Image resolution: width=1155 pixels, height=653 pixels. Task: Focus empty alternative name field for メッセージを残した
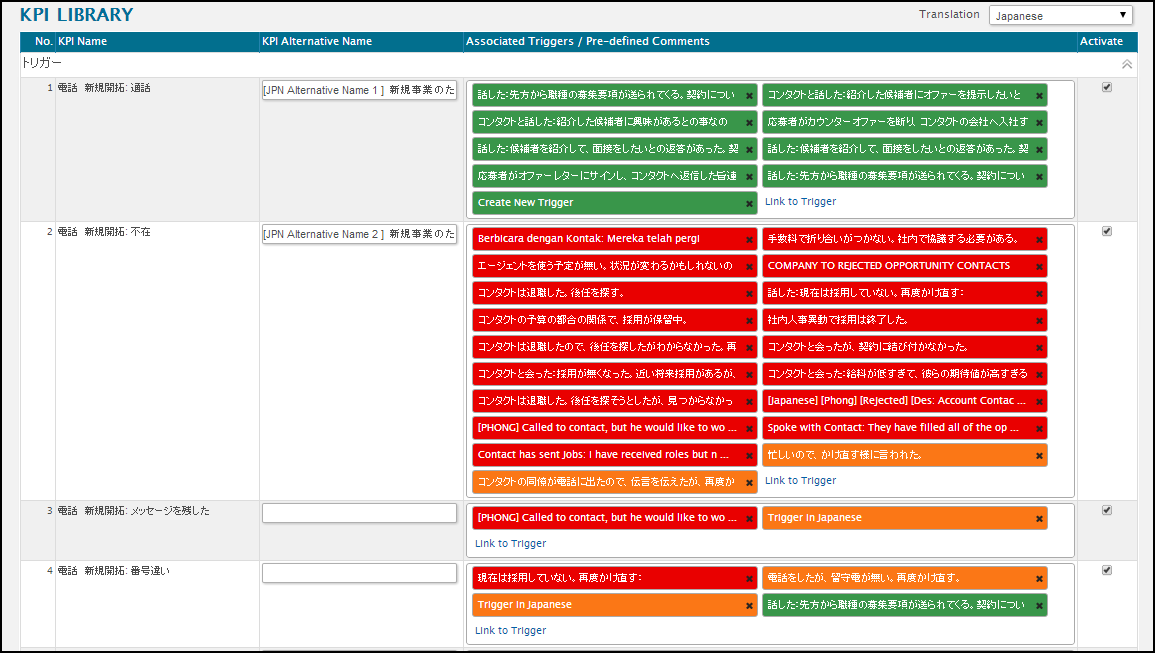click(359, 513)
